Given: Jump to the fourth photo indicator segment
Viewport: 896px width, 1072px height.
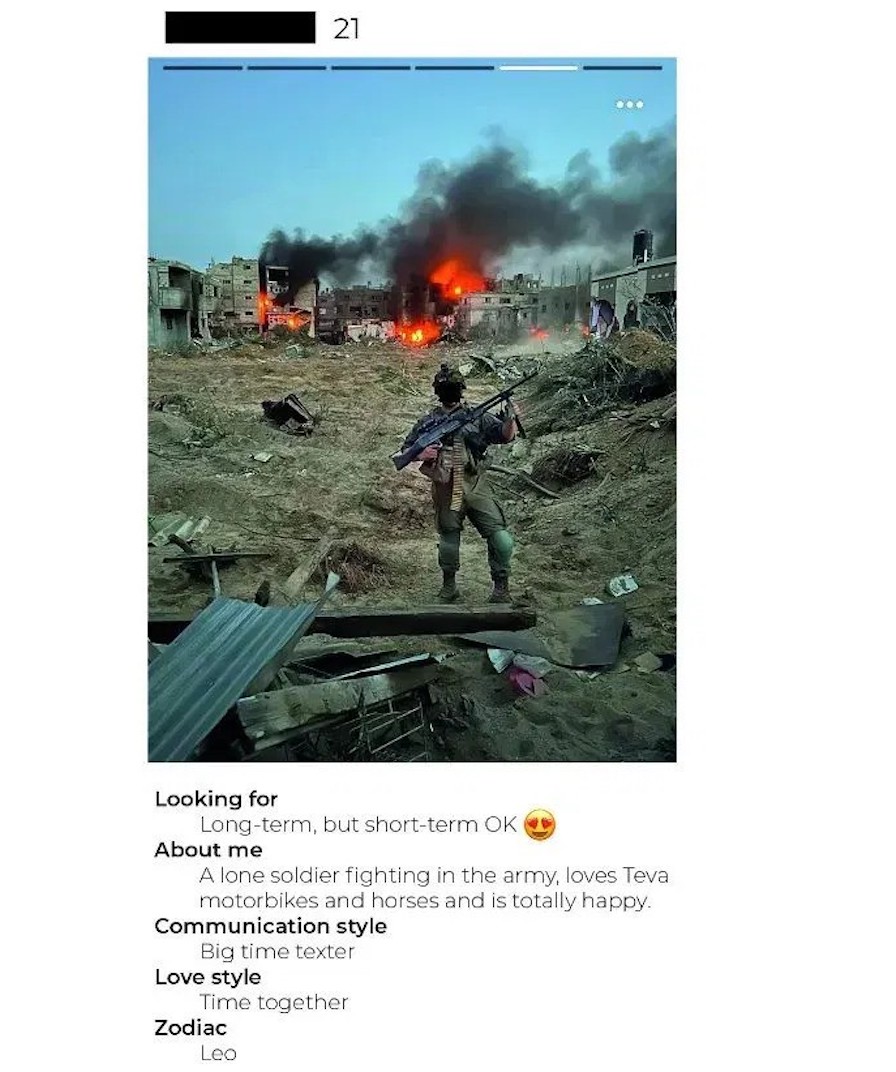Looking at the screenshot, I should click(x=454, y=68).
